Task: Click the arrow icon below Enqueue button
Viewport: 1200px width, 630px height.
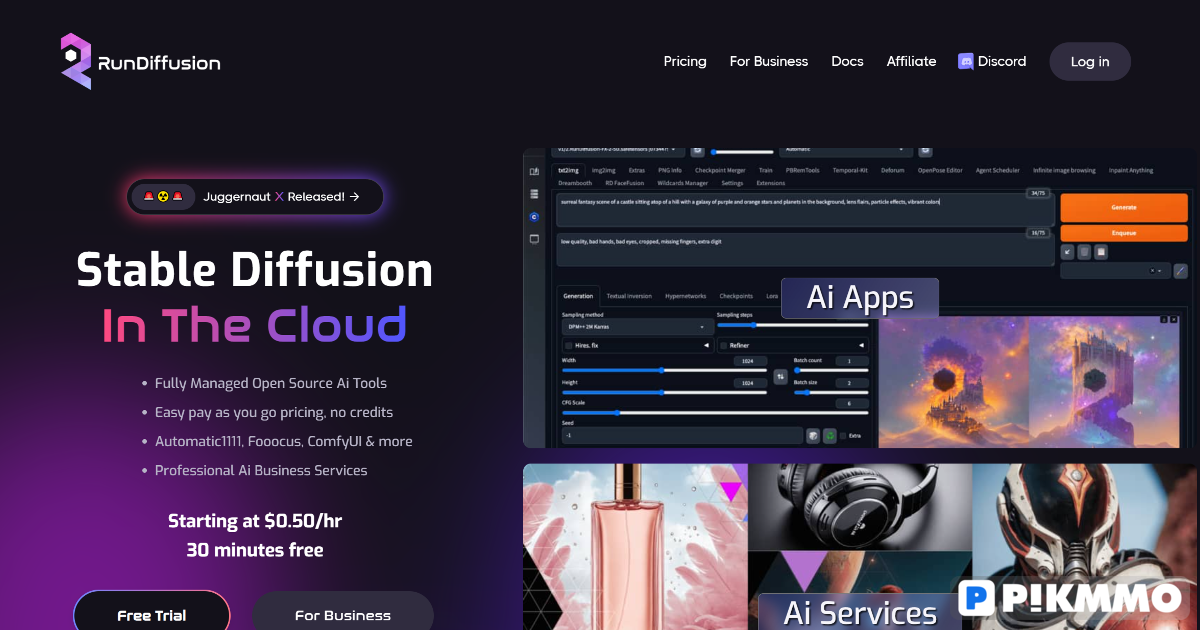Action: 1067,252
